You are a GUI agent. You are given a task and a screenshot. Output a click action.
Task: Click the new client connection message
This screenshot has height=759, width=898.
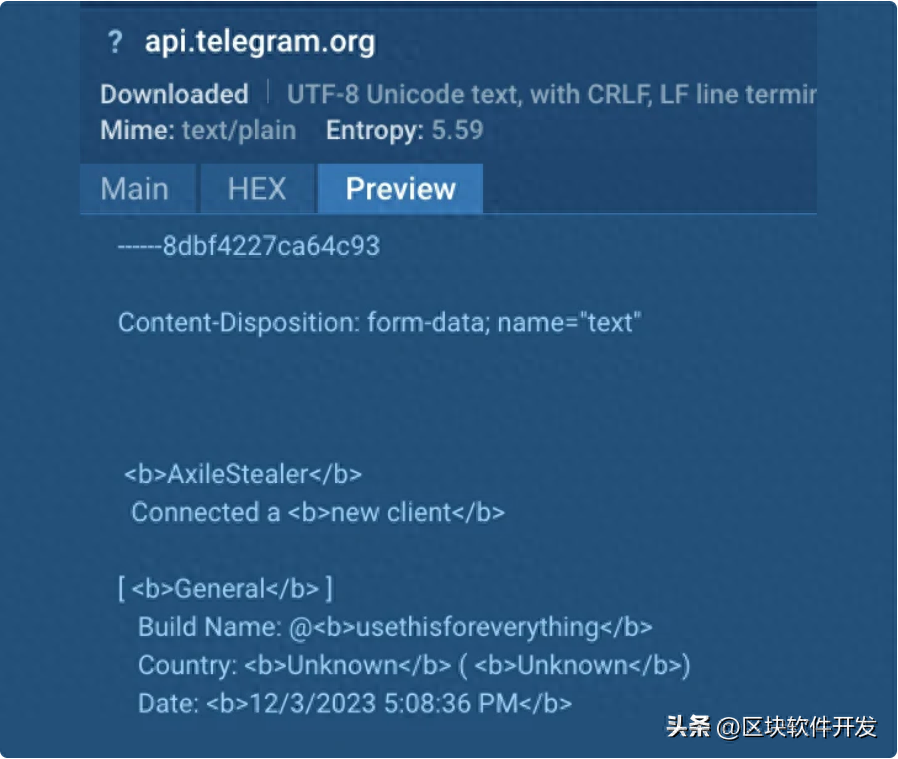point(316,512)
